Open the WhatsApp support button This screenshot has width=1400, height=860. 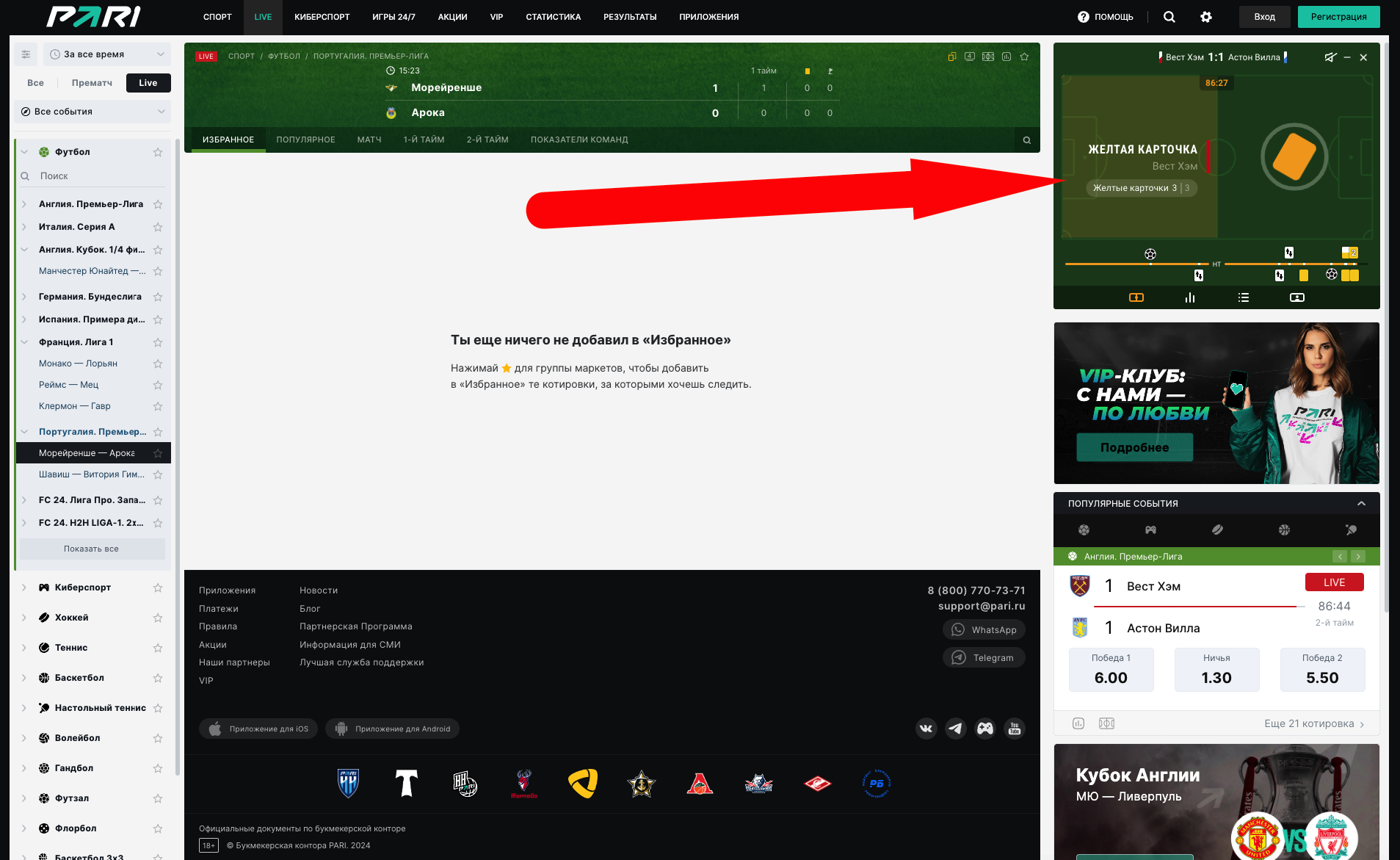point(984,630)
